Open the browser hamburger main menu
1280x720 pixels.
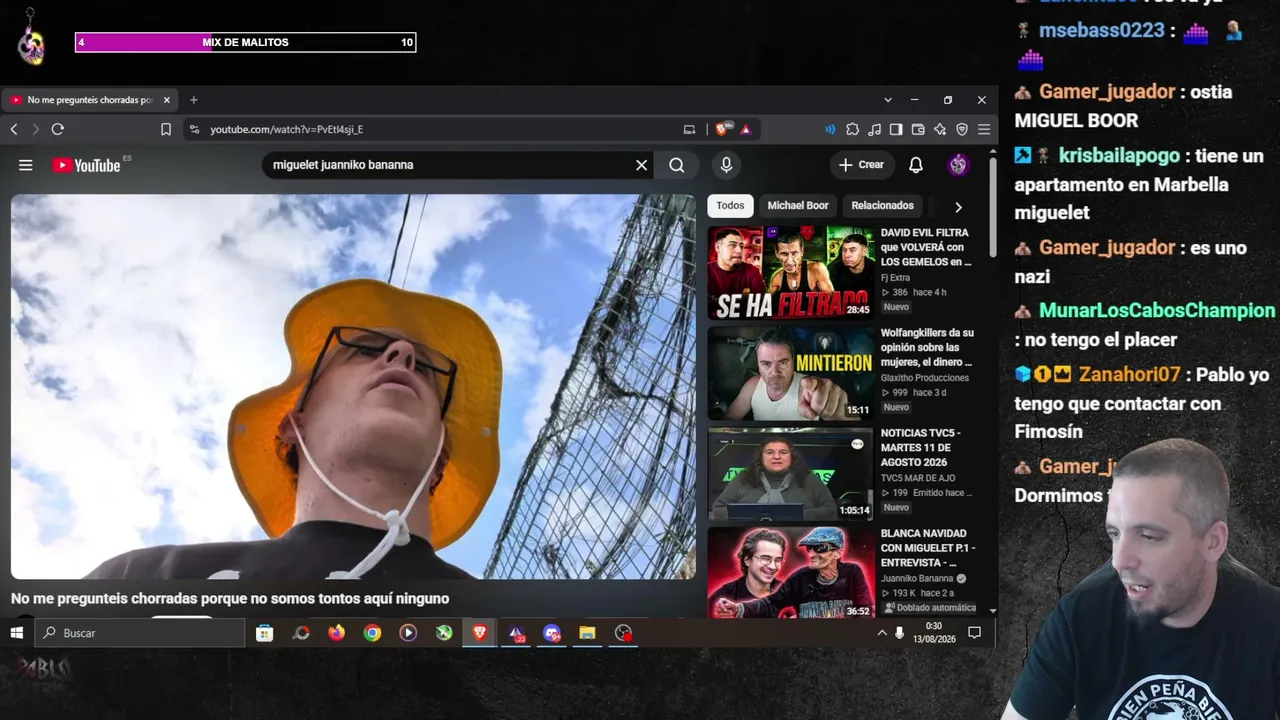coord(984,129)
